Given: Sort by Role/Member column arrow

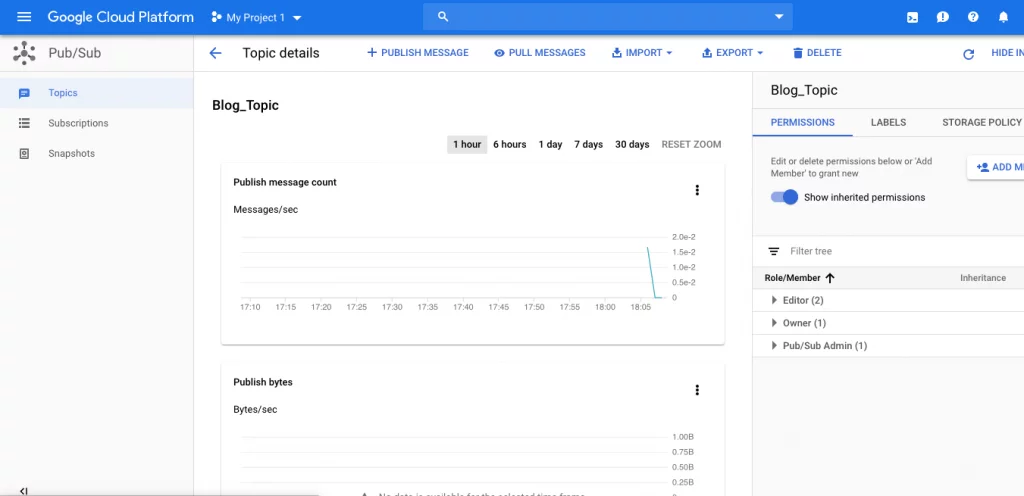Looking at the screenshot, I should (x=830, y=278).
